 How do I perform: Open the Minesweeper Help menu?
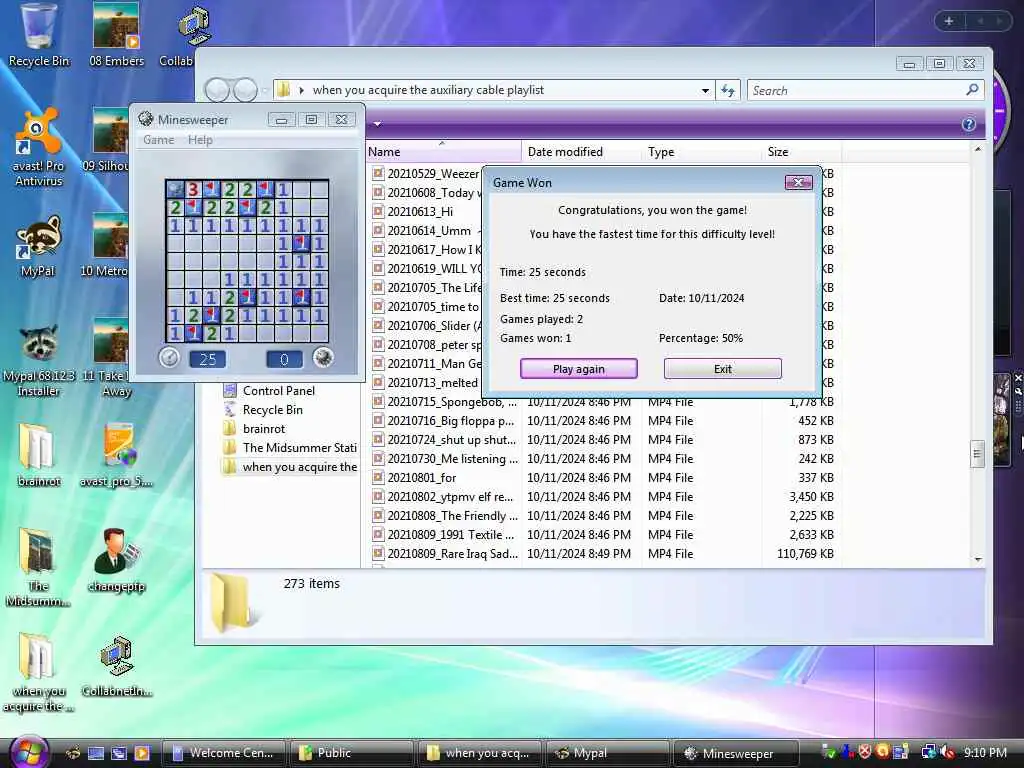[200, 140]
